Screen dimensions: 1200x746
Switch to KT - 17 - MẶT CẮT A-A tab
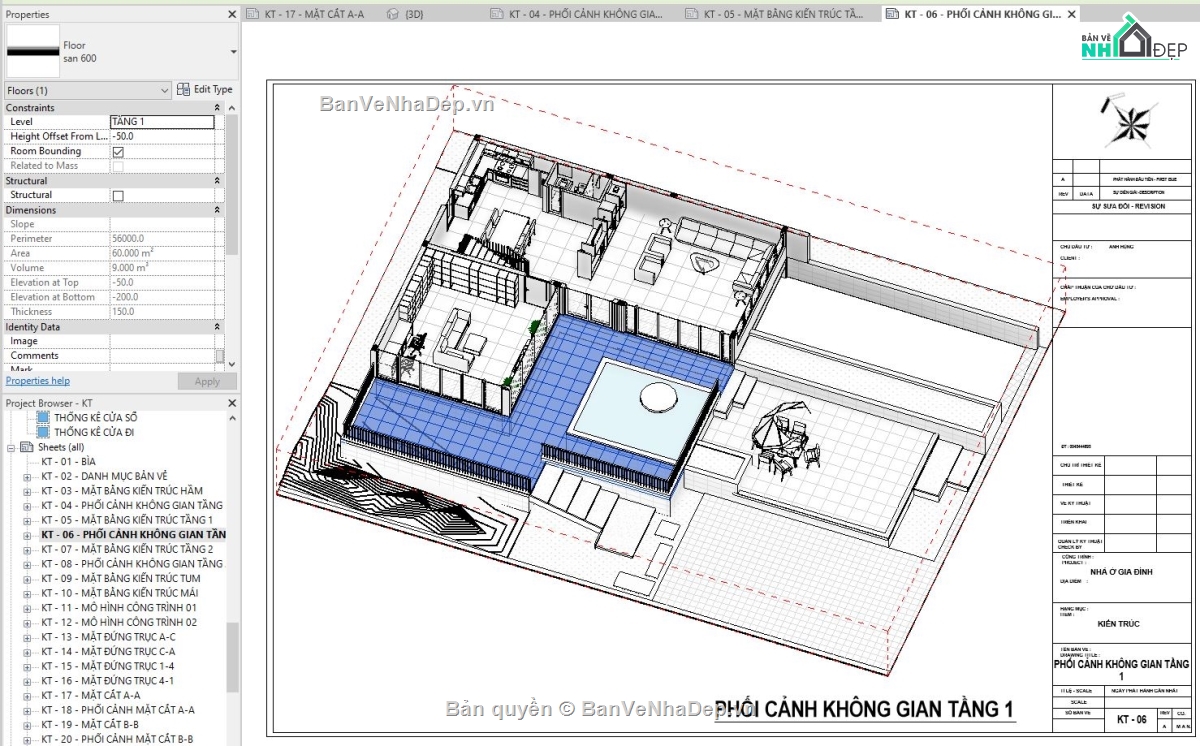coord(312,14)
